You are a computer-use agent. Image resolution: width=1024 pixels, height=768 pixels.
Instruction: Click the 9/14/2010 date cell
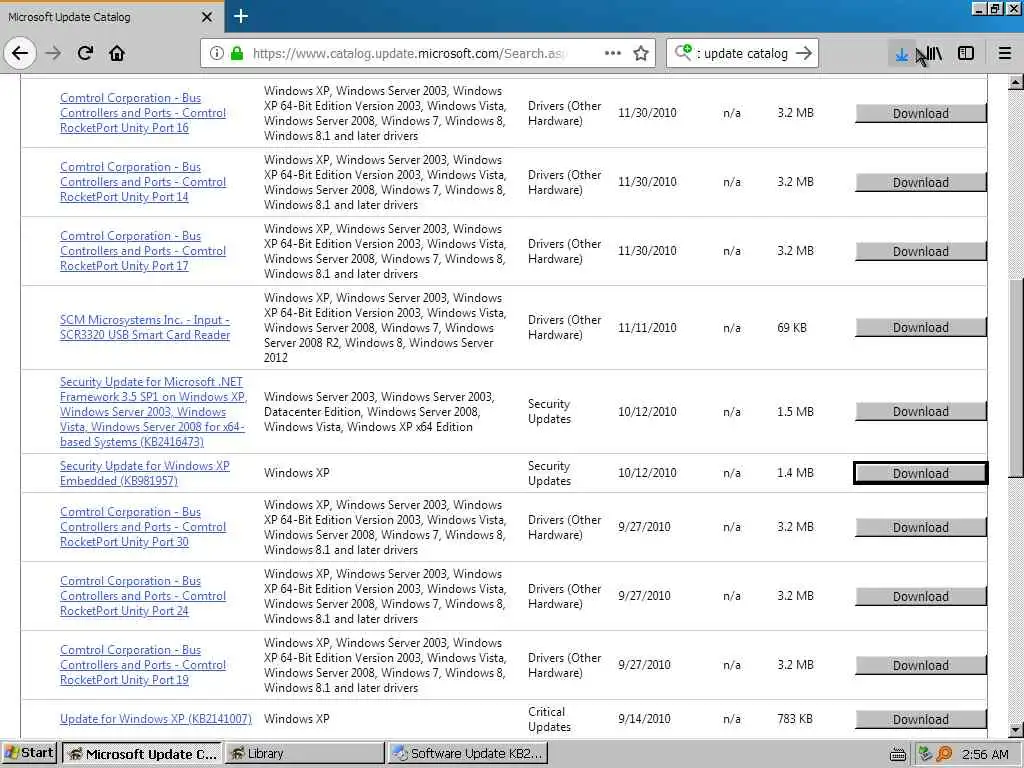pos(644,718)
